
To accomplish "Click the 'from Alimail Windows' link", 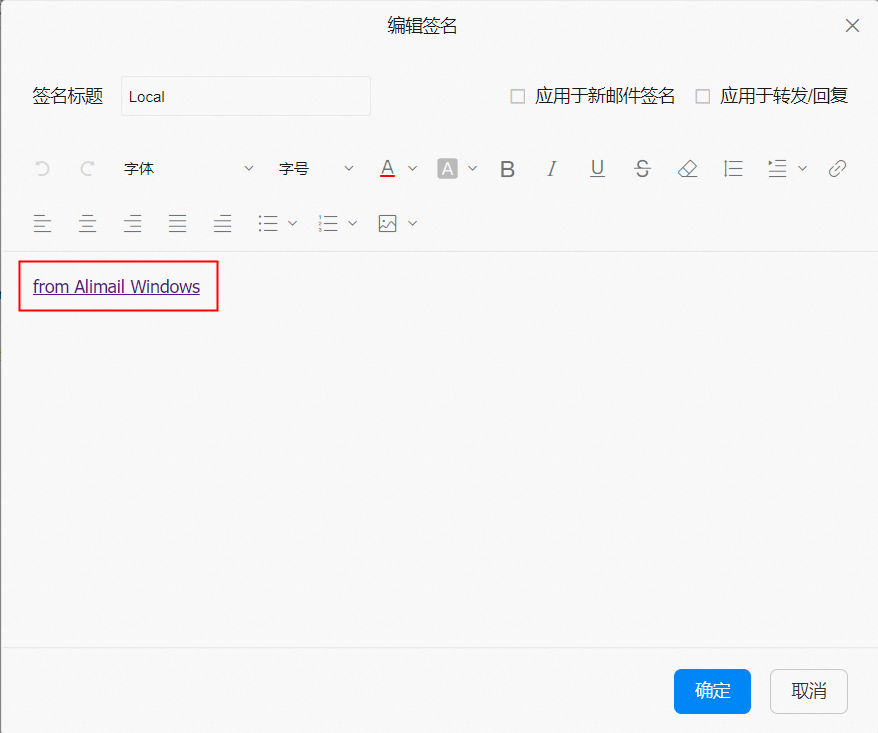I will pos(116,287).
